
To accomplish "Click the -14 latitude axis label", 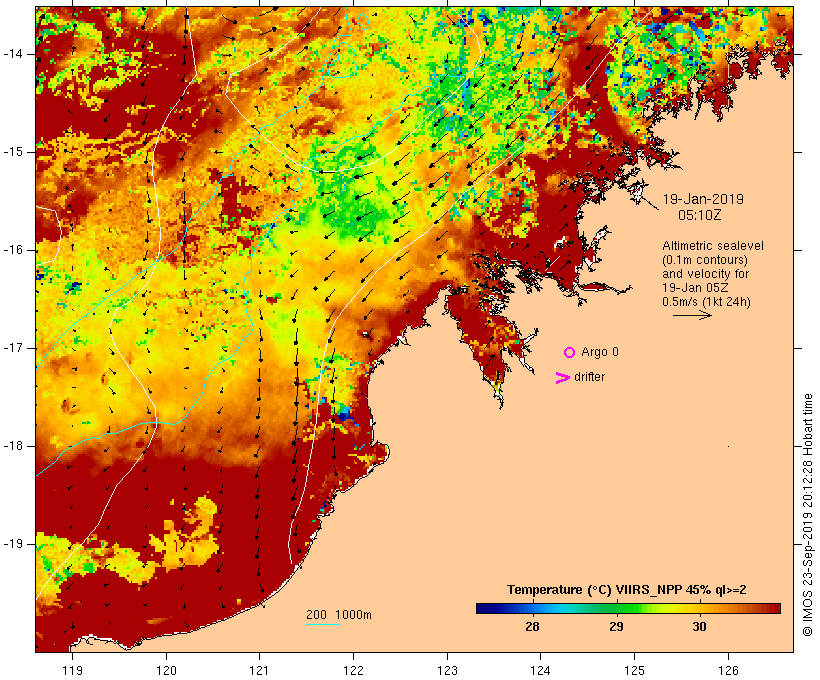I will (13, 54).
